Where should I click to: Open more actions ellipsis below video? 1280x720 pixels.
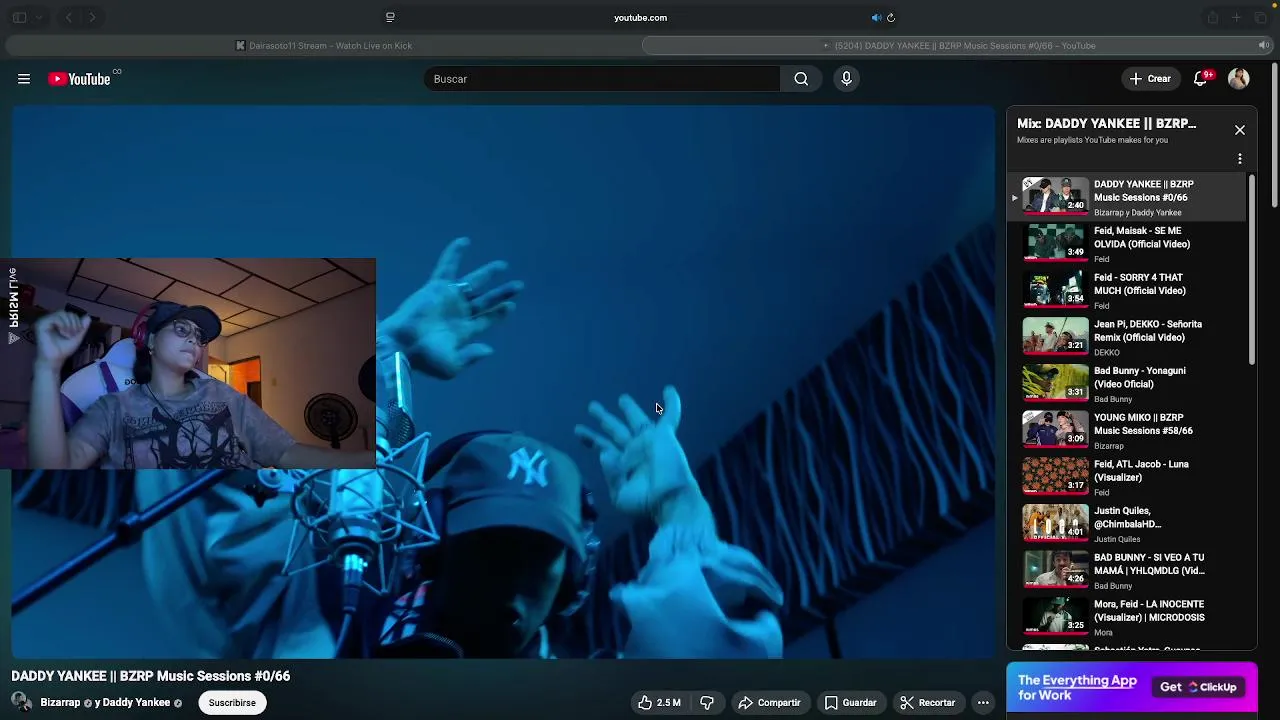(983, 703)
